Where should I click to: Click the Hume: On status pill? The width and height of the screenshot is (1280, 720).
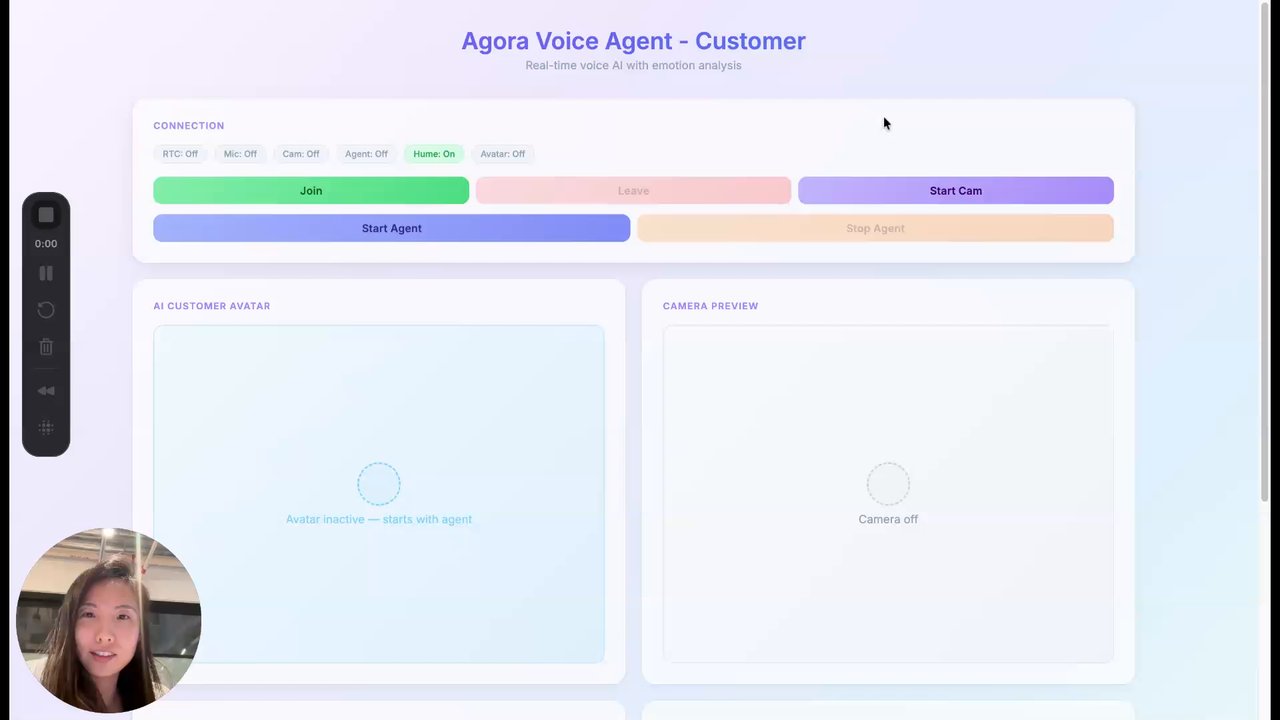tap(434, 154)
